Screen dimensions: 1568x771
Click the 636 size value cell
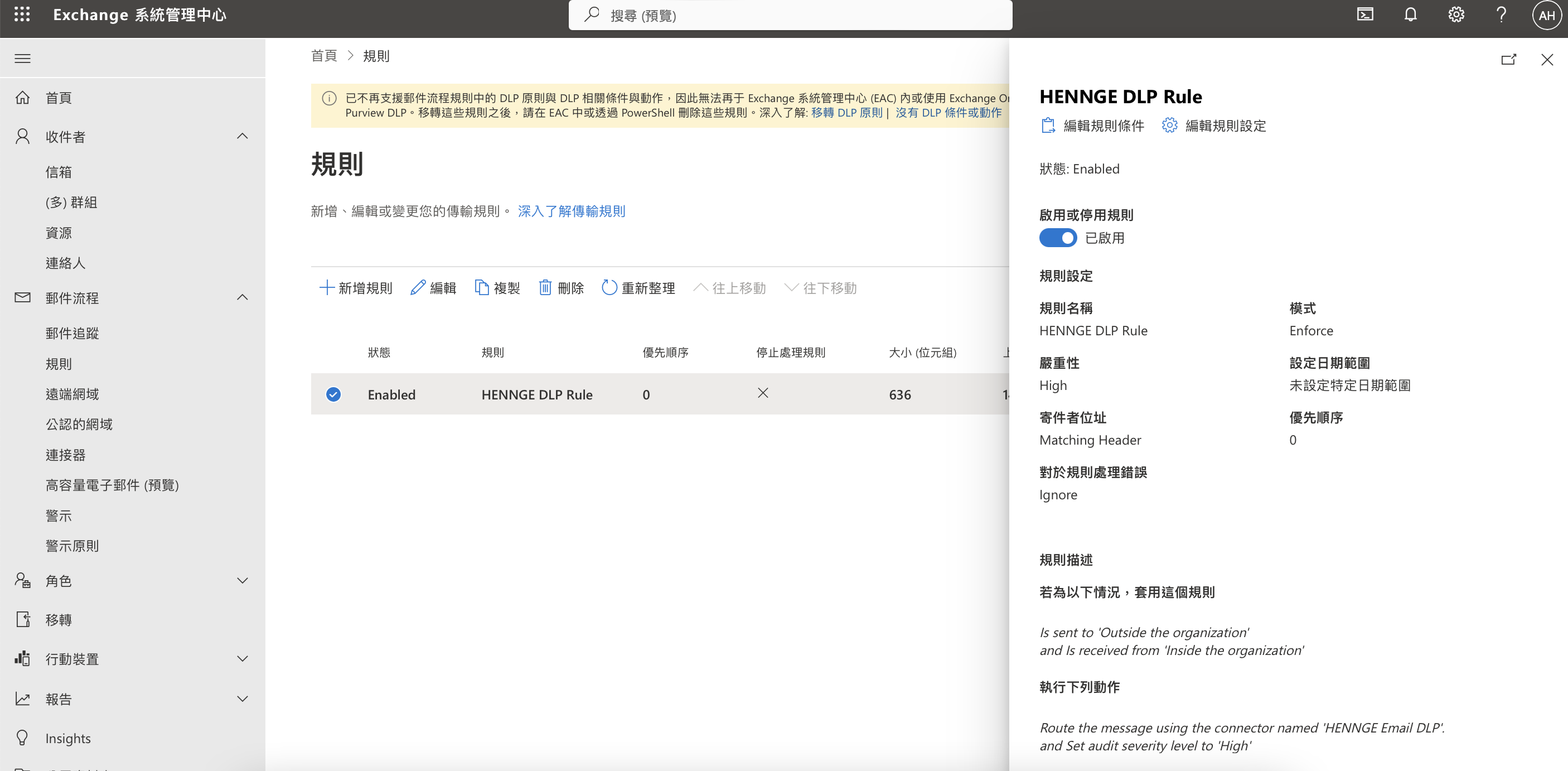tap(899, 394)
